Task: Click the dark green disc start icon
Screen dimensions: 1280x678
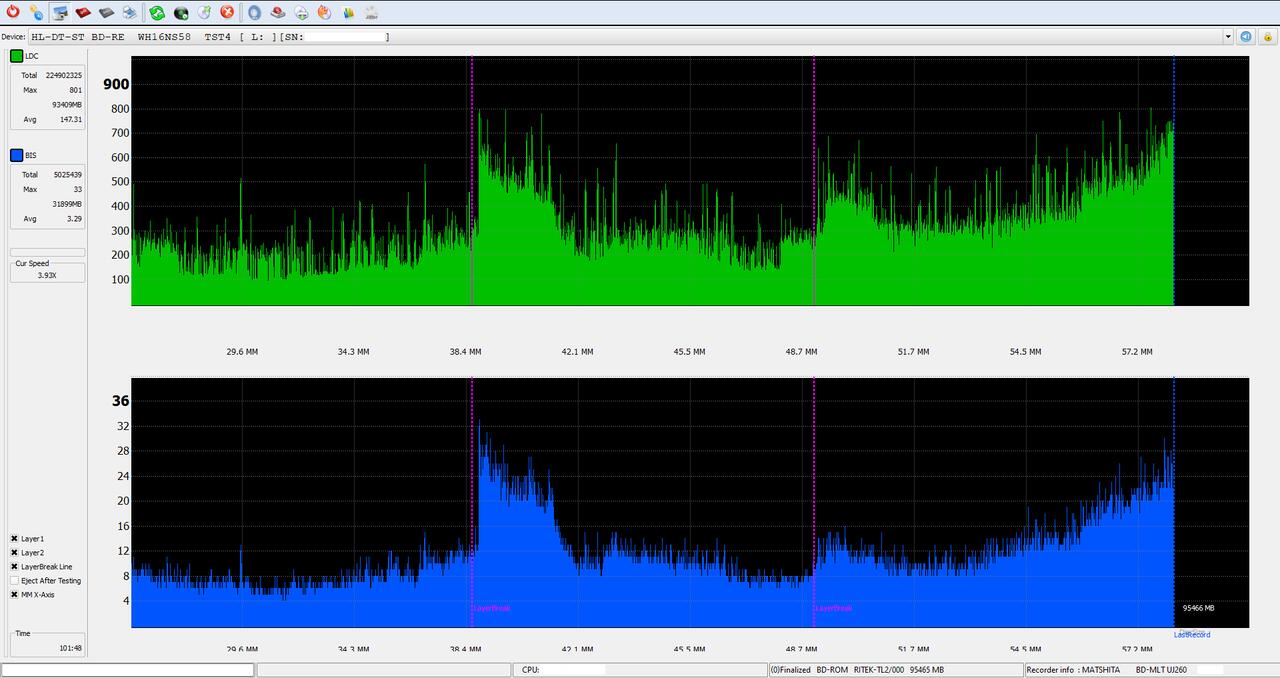Action: [181, 12]
